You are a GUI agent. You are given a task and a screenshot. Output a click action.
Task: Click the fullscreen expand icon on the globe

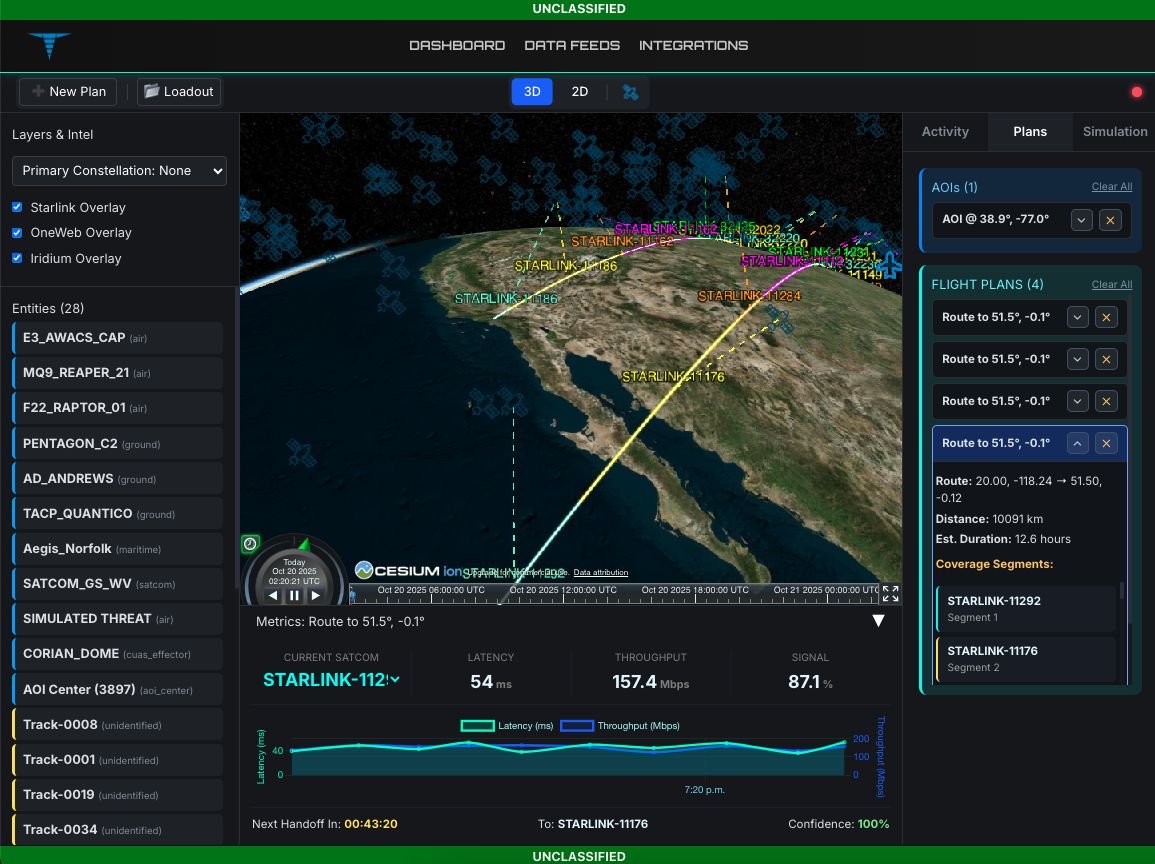(892, 593)
